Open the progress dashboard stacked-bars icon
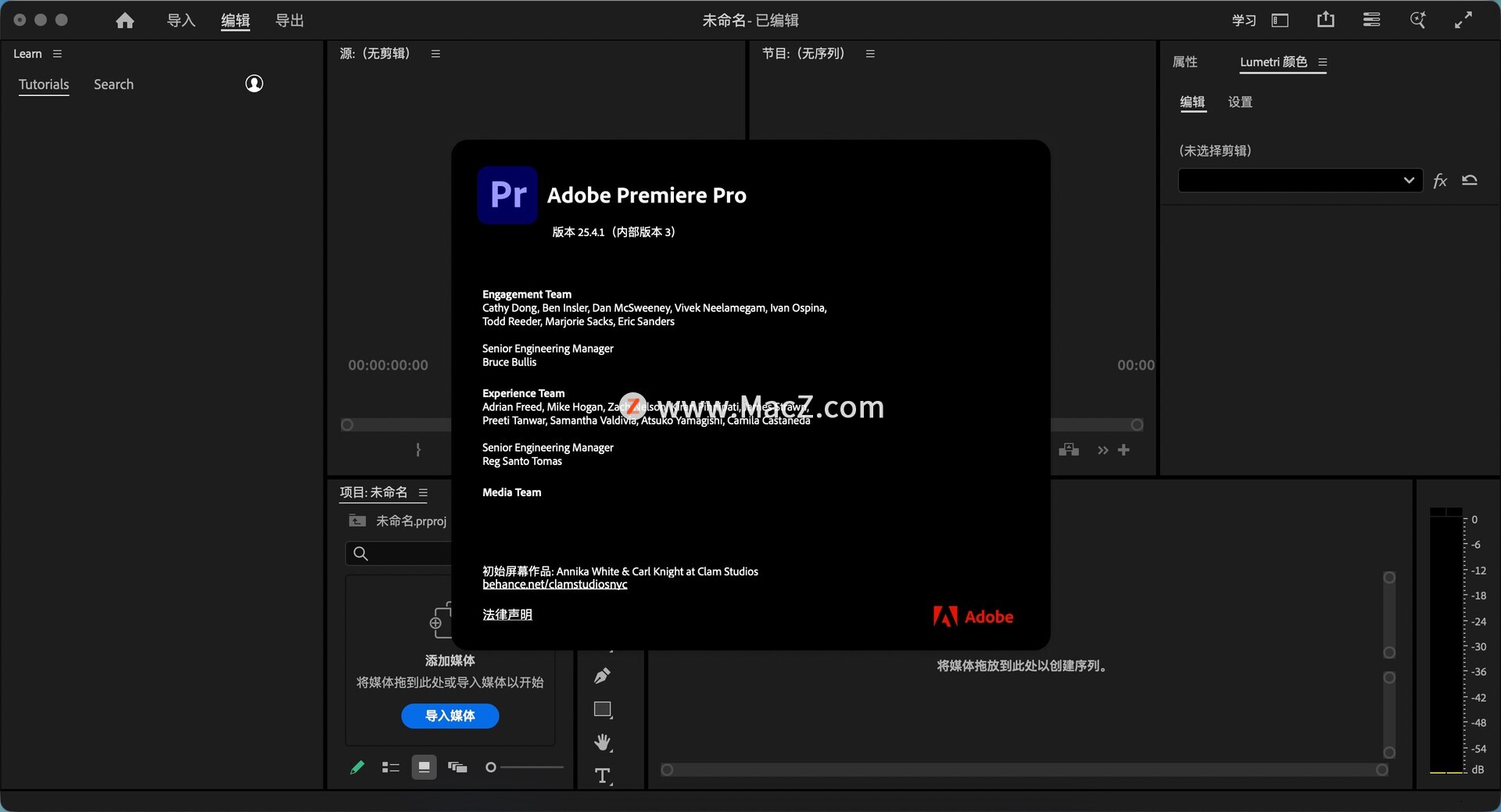 pyautogui.click(x=1371, y=20)
